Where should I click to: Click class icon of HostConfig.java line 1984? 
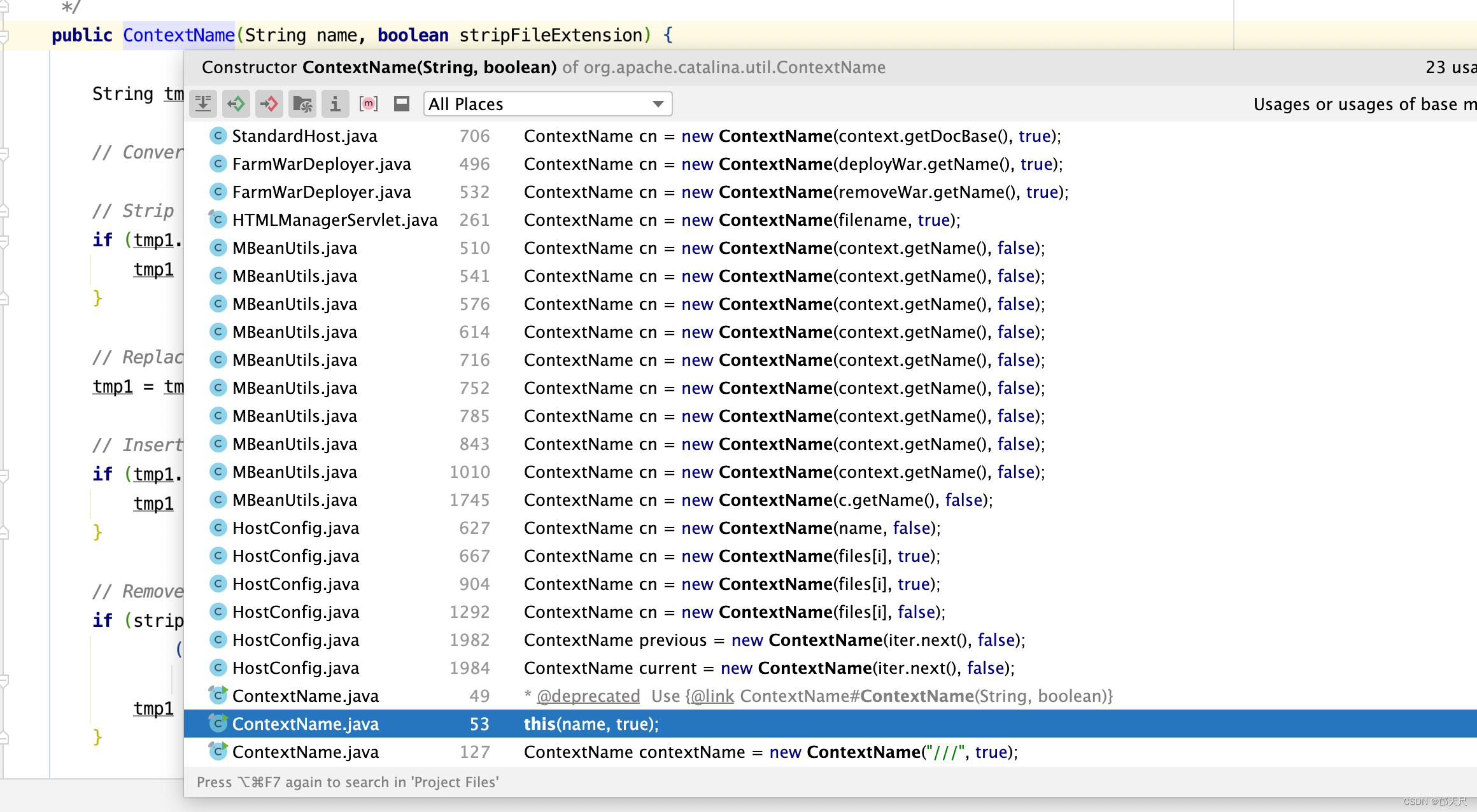click(218, 668)
